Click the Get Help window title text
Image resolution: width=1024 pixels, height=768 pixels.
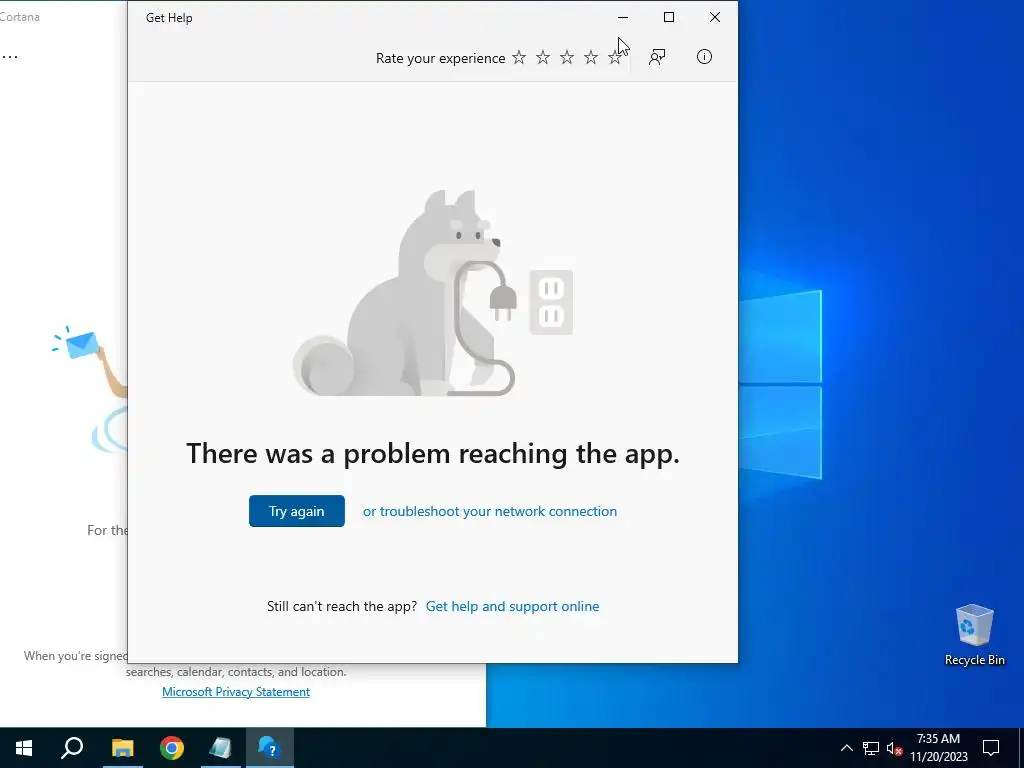(x=169, y=18)
